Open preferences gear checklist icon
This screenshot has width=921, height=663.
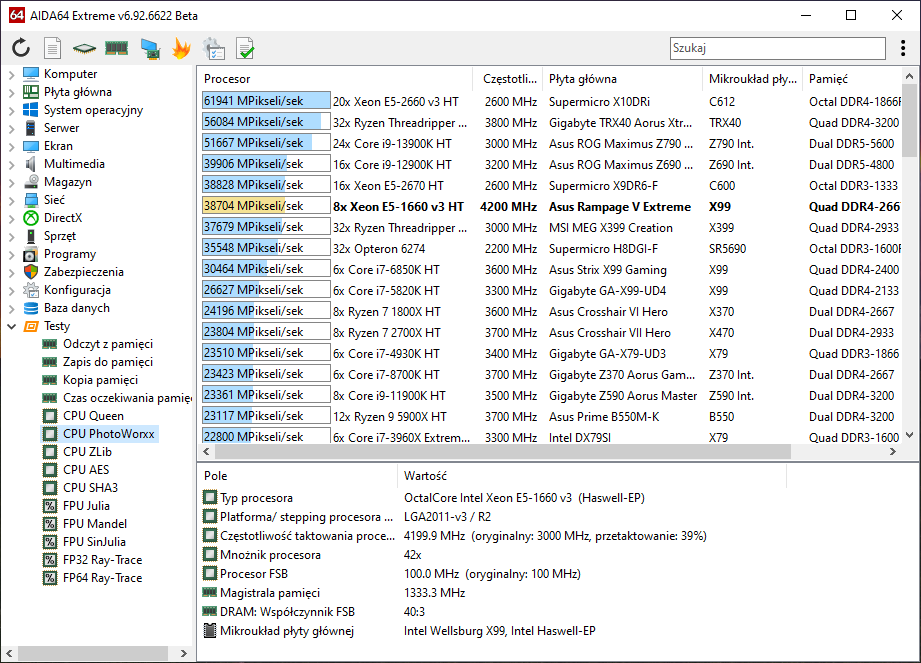tap(213, 48)
